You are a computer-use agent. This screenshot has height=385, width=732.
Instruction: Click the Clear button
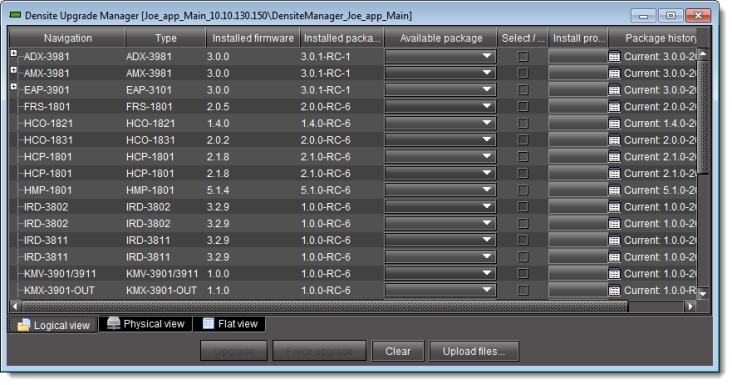pyautogui.click(x=398, y=351)
